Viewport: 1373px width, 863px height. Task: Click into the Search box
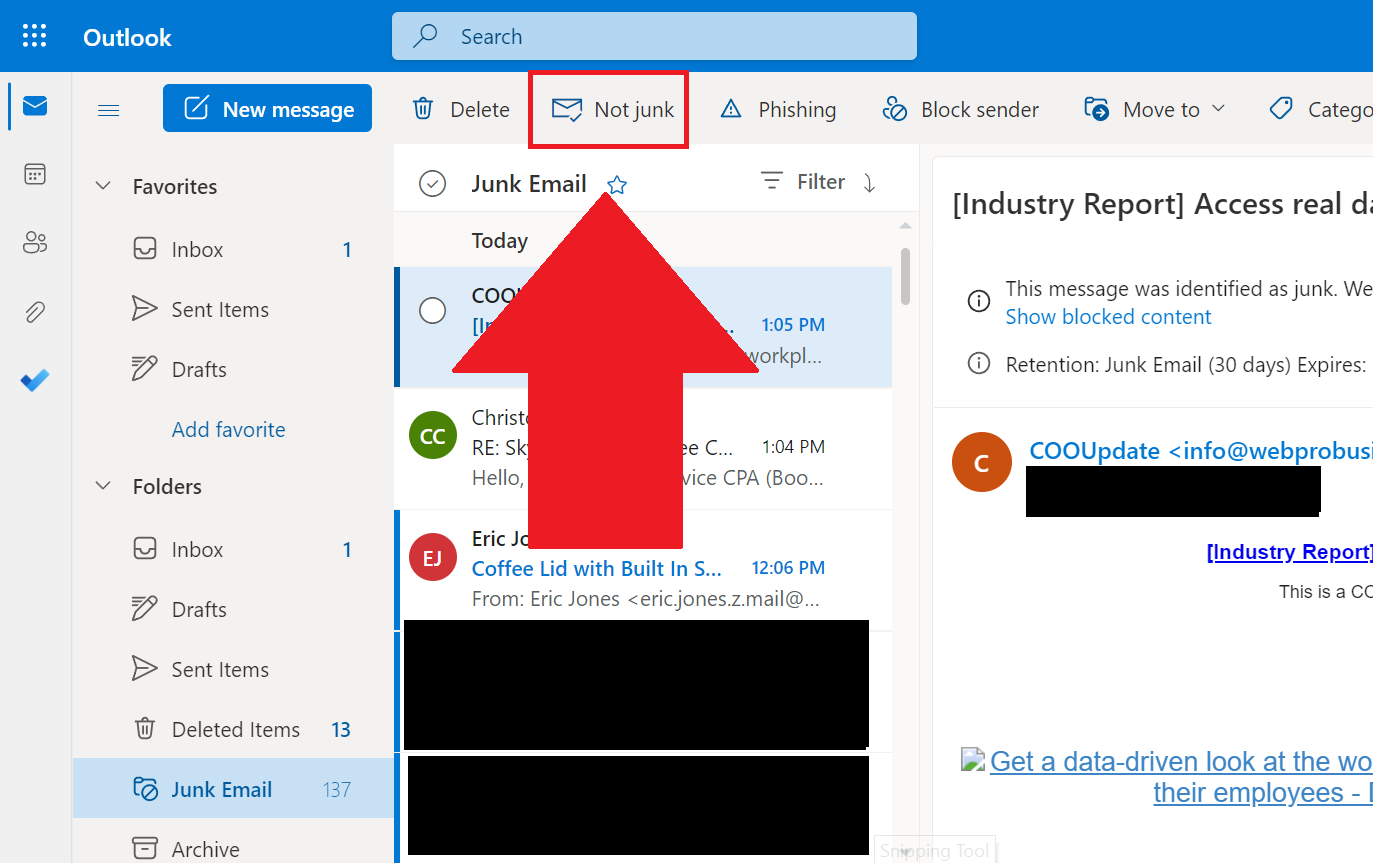click(x=654, y=37)
